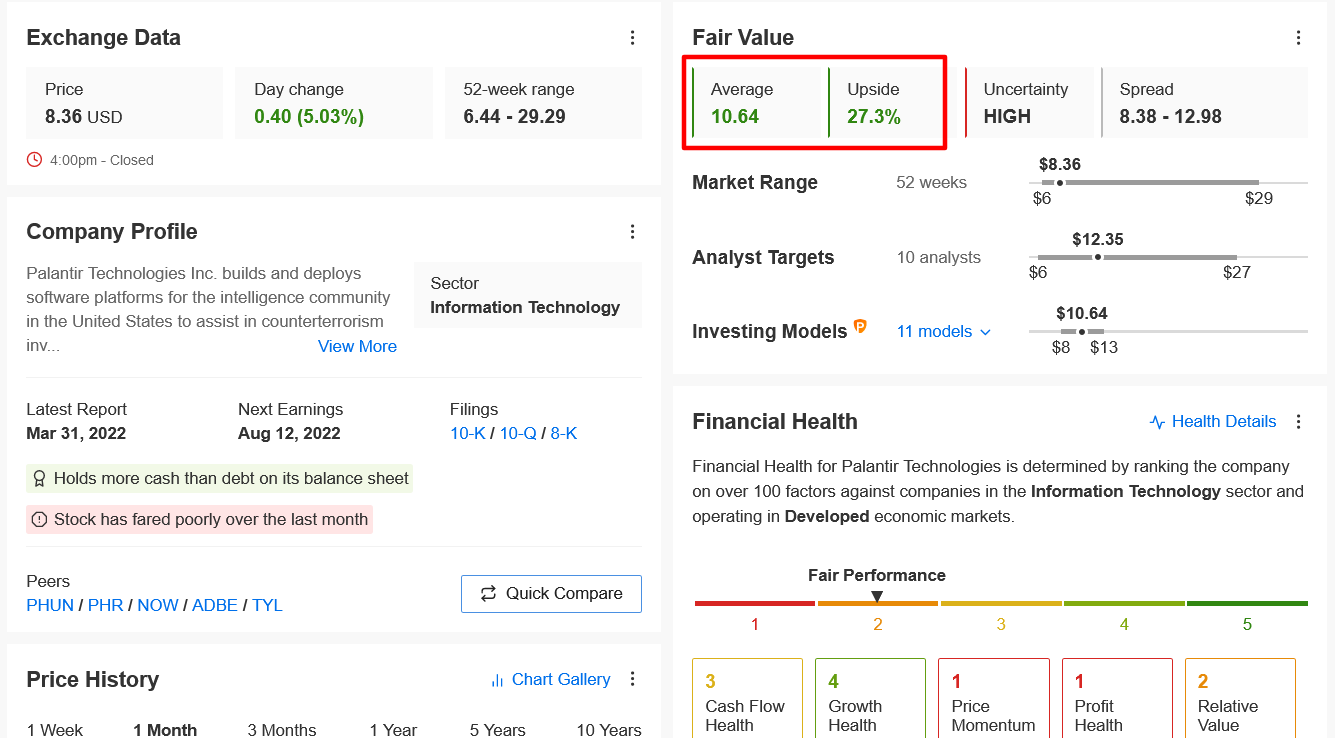
Task: Open peer ticker TYL
Action: pos(267,605)
